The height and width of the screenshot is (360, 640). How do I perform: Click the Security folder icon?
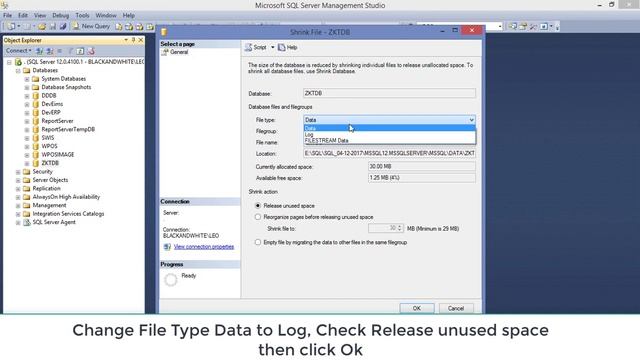[x=27, y=172]
